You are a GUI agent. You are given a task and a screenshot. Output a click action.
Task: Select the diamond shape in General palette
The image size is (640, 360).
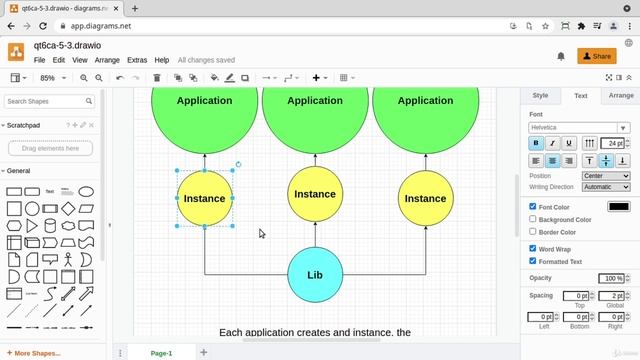pos(68,209)
